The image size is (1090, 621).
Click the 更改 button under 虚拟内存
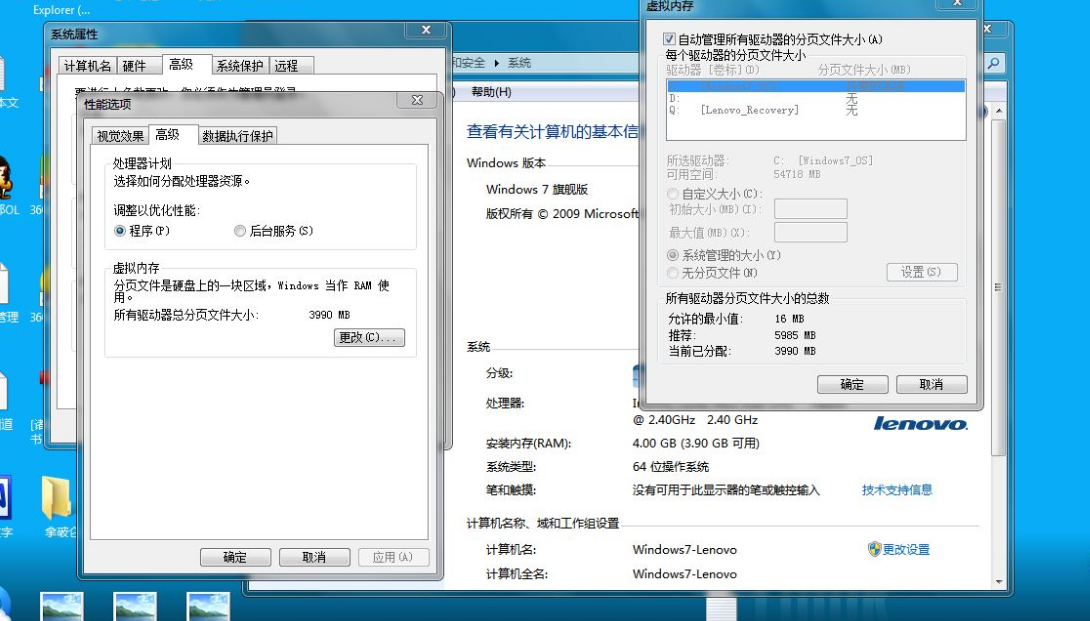368,337
